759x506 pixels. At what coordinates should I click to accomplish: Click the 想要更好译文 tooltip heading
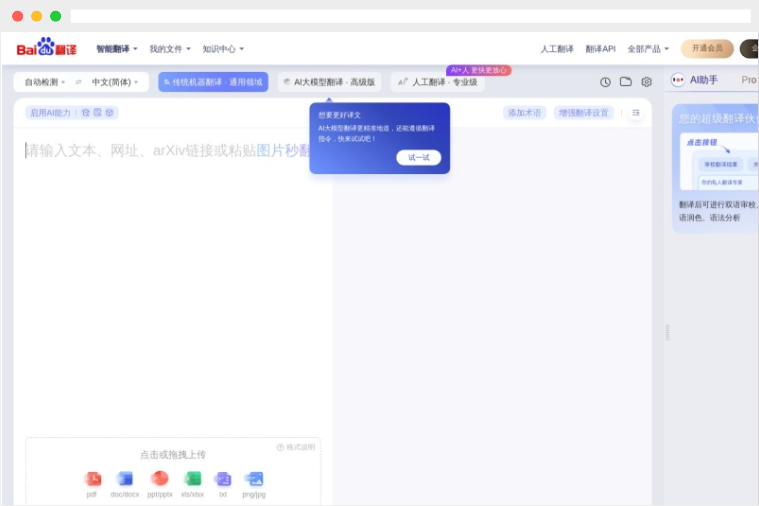339,115
